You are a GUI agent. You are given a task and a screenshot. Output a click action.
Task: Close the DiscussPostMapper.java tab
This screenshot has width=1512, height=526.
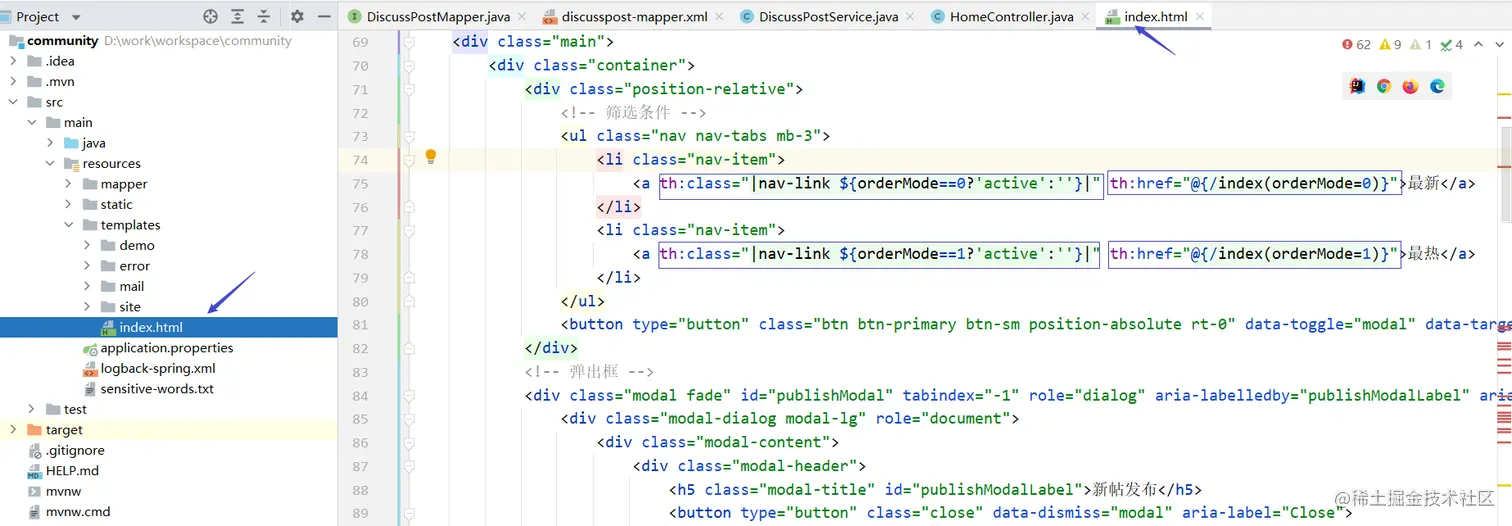521,17
